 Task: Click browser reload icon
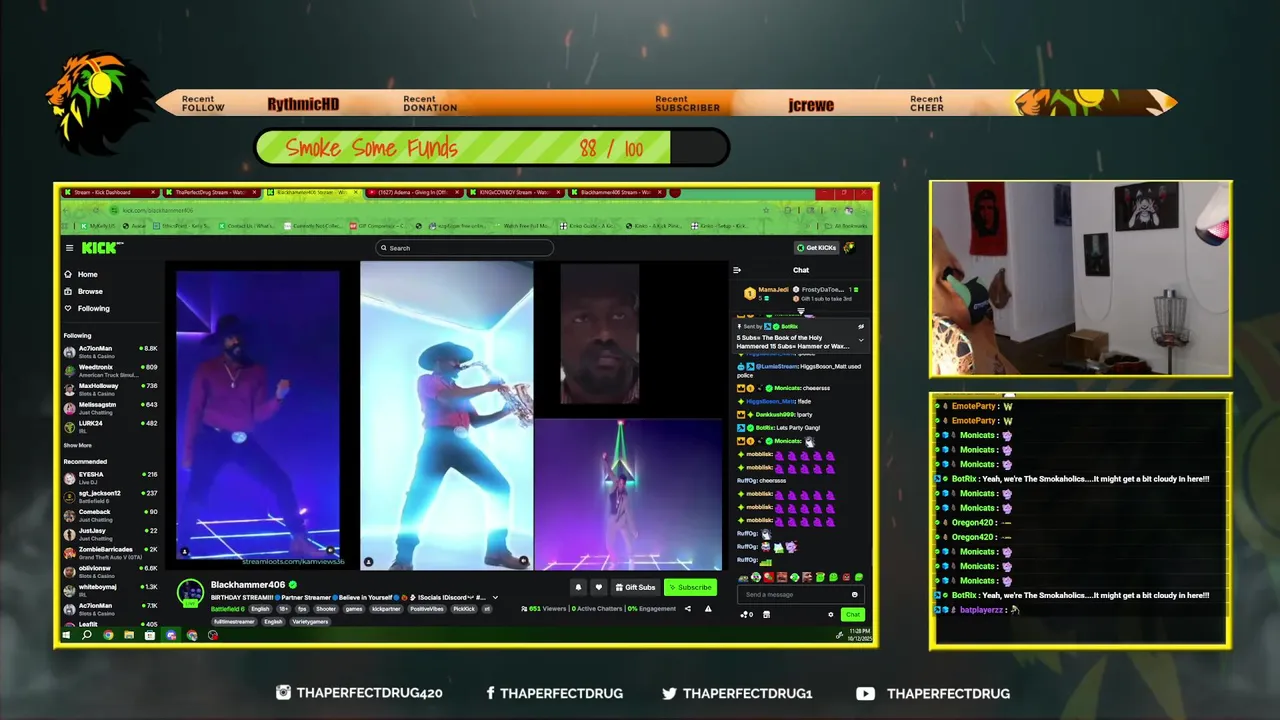click(x=96, y=210)
